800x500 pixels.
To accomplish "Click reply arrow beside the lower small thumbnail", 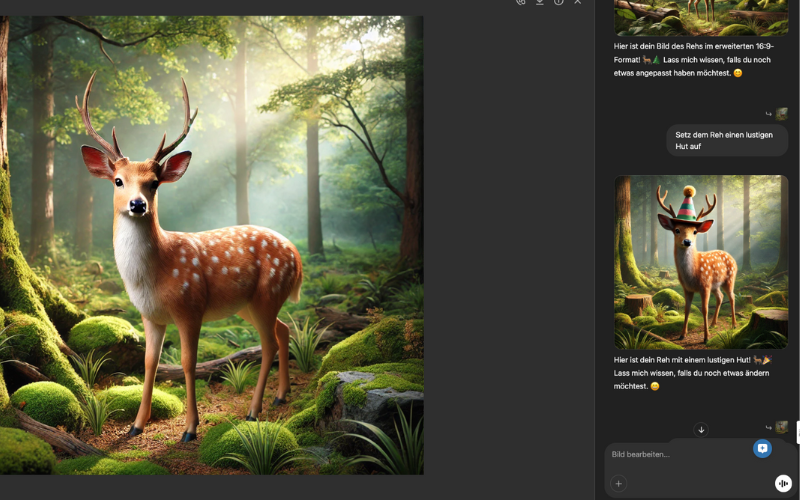I will [769, 428].
